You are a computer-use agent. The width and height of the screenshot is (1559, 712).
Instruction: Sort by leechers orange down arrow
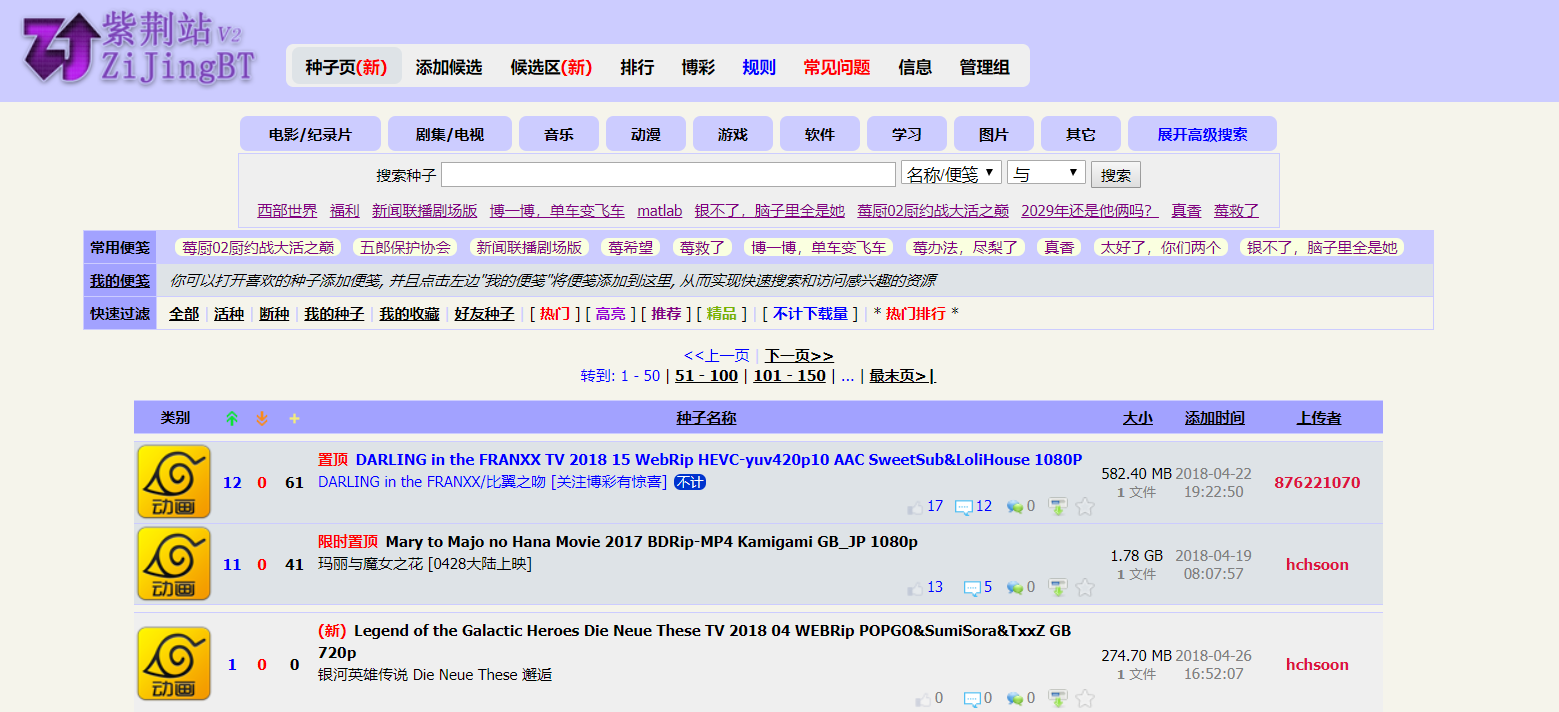(x=262, y=418)
